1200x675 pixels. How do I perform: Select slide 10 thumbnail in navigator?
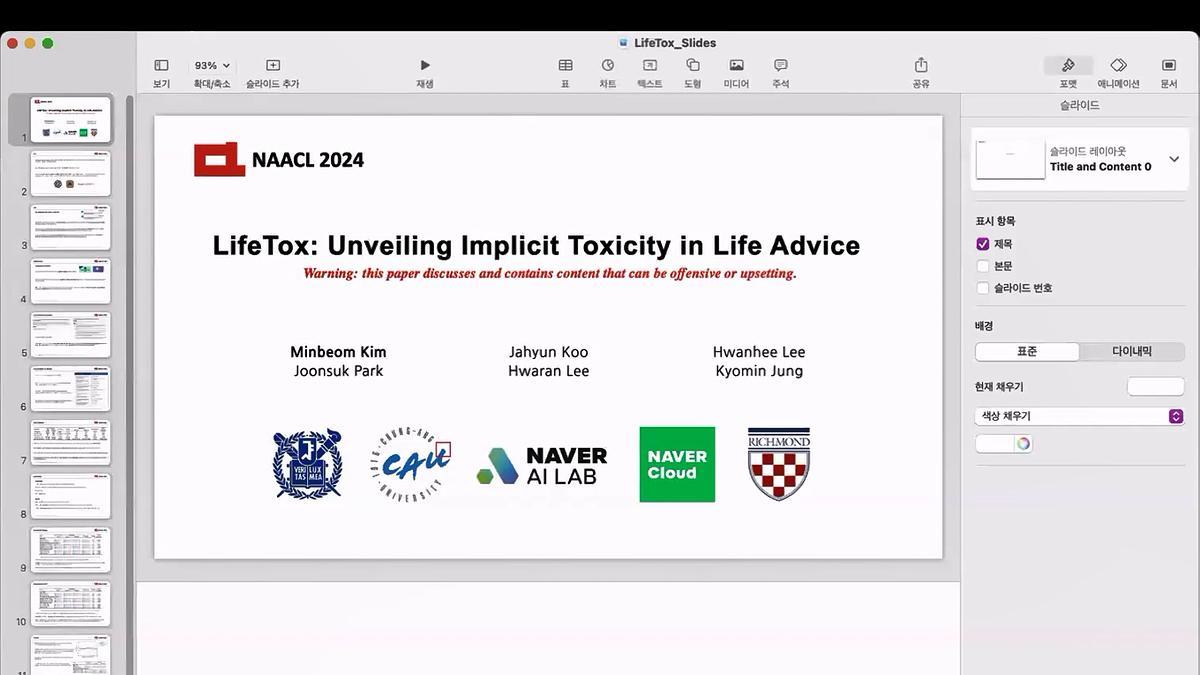[70, 604]
